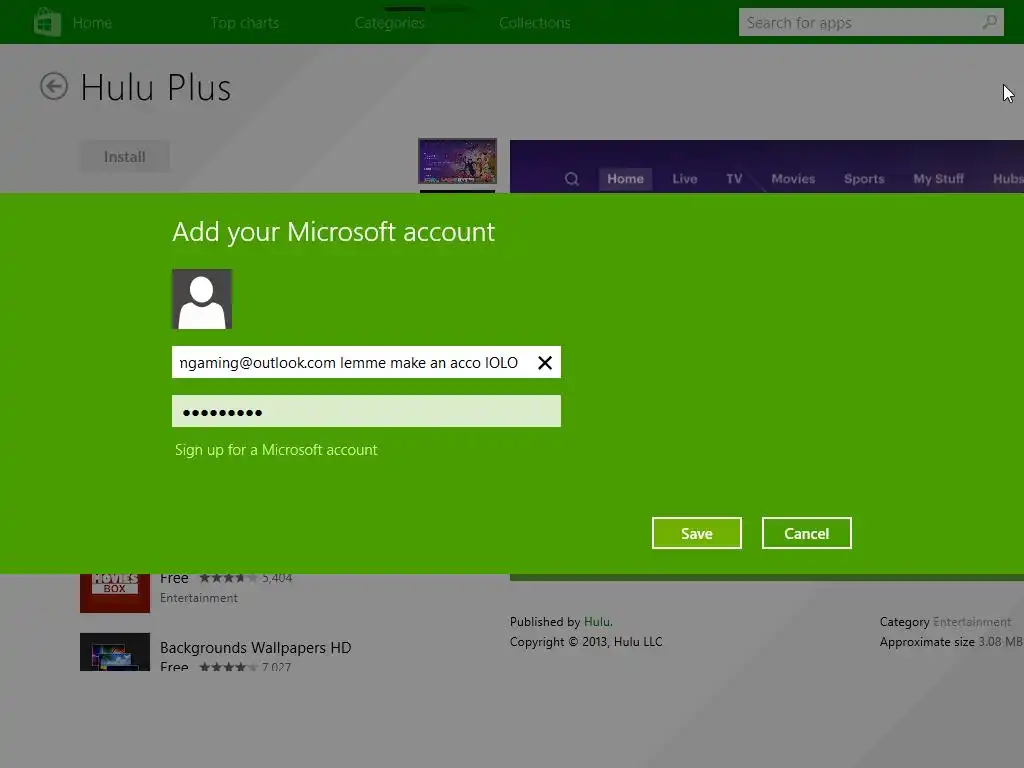The image size is (1024, 768).
Task: Click the search icon in Hulu screenshot
Action: [571, 179]
